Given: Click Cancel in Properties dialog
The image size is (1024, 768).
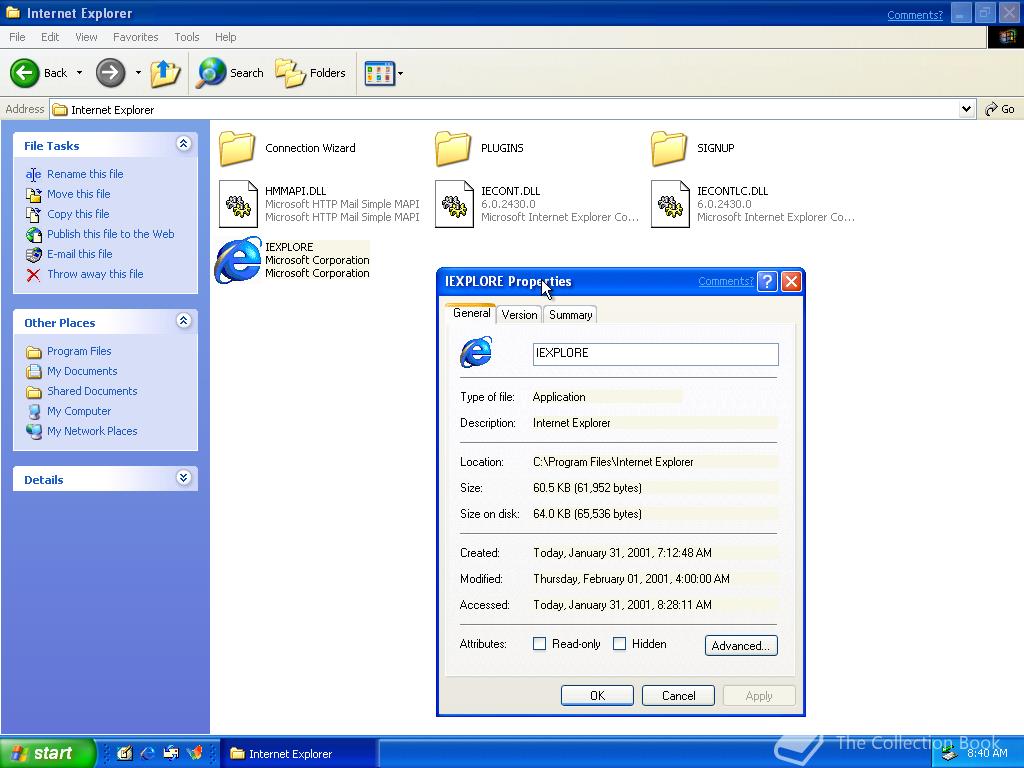Looking at the screenshot, I should point(678,696).
